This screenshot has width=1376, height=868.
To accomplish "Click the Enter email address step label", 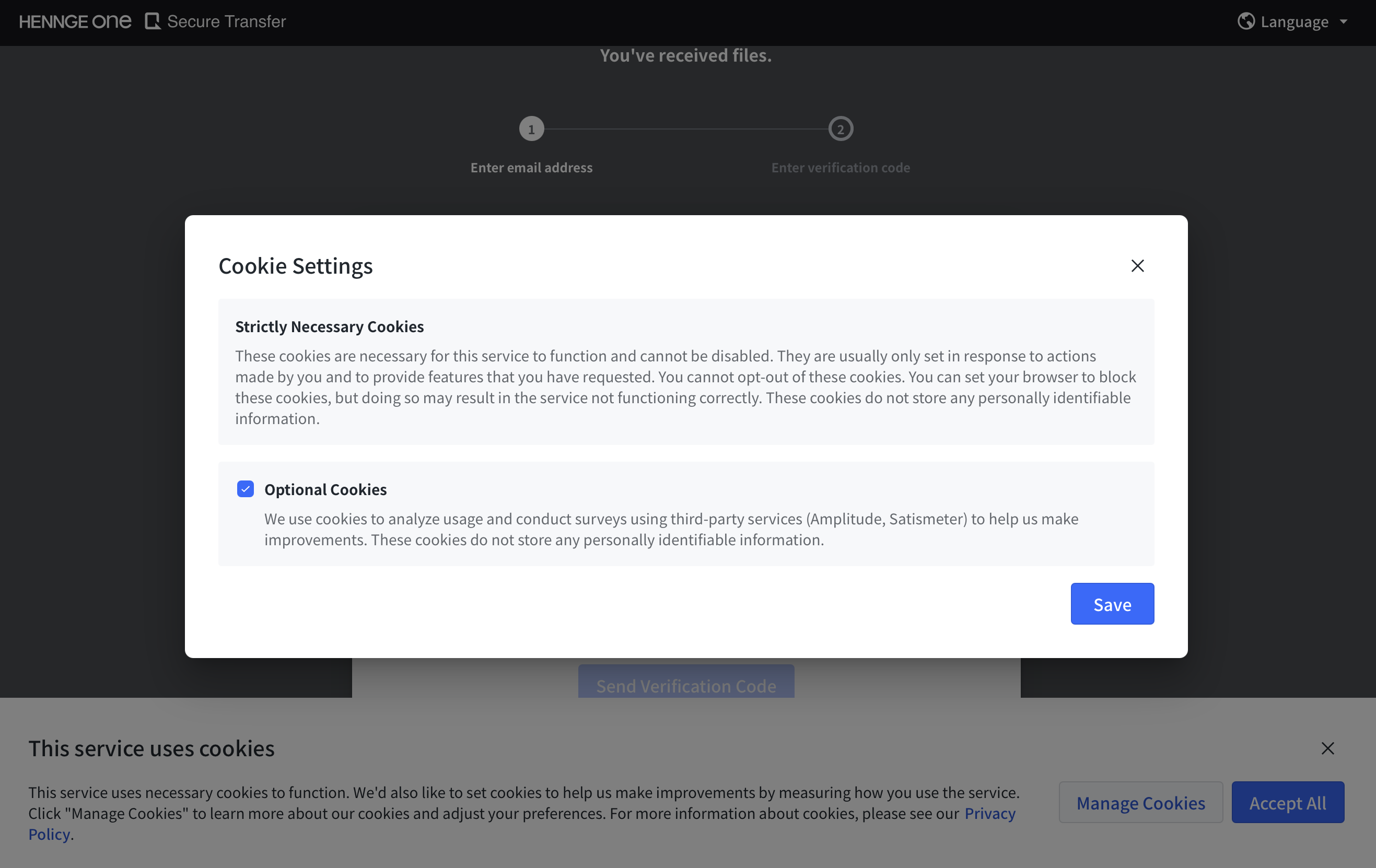I will [531, 168].
